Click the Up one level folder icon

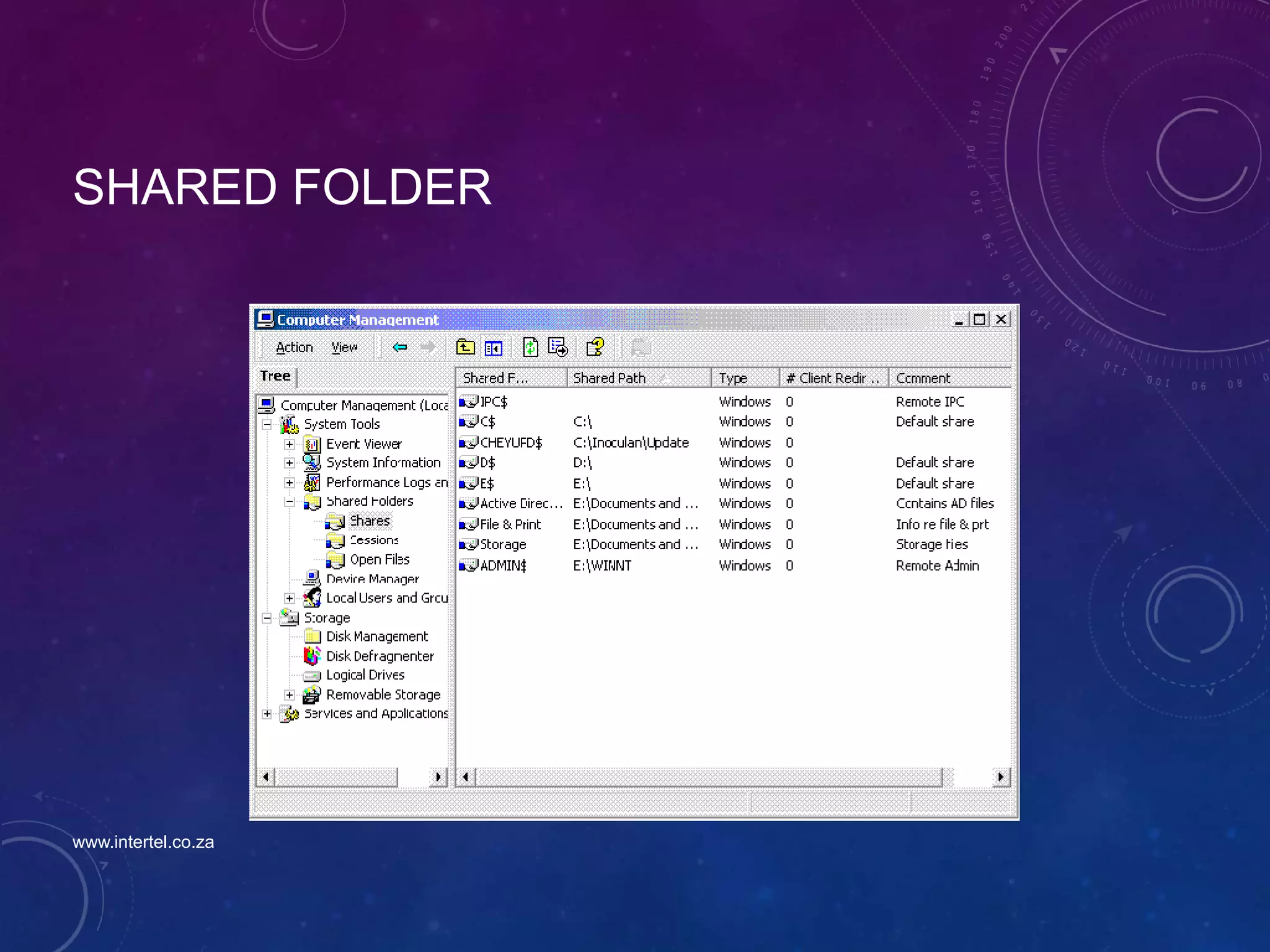coord(465,347)
